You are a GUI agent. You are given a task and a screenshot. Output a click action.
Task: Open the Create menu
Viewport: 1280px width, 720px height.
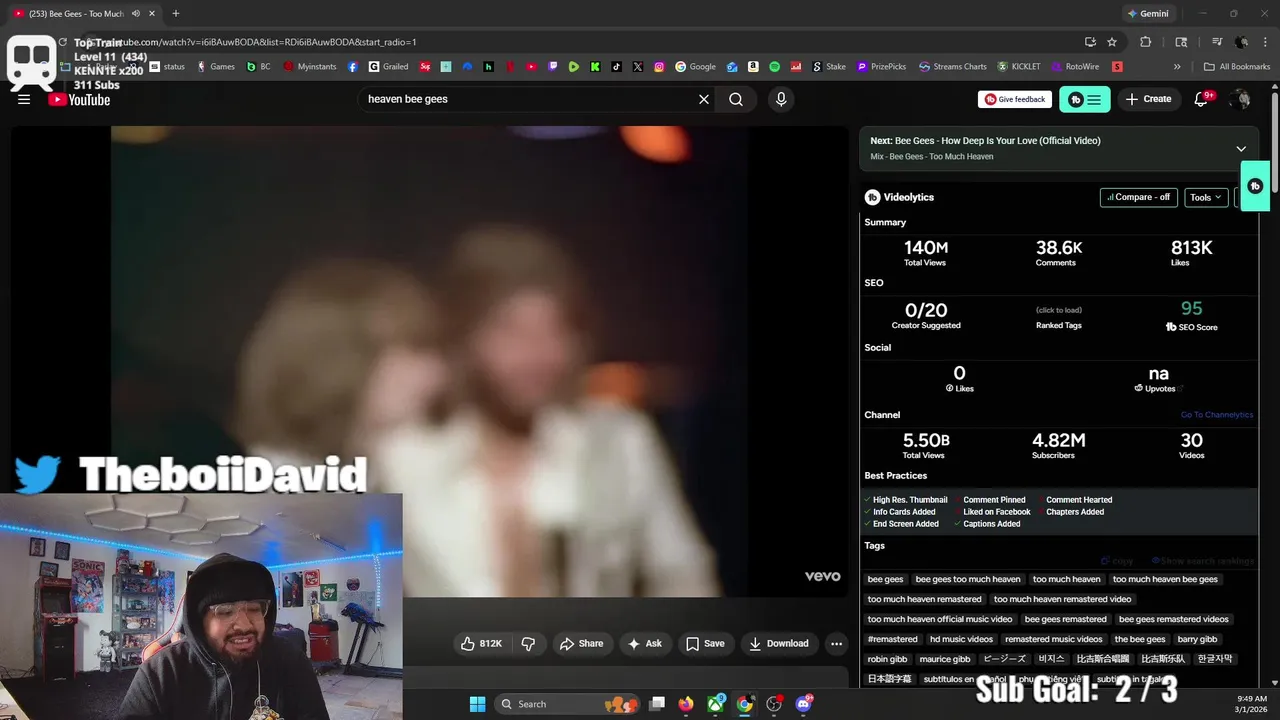click(1148, 99)
